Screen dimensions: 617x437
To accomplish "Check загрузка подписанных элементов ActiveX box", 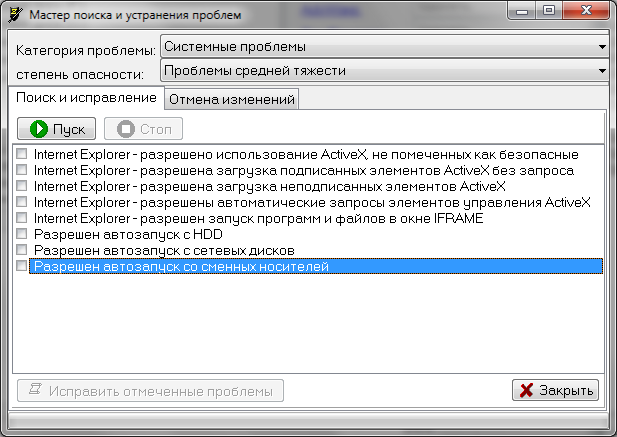I will click(x=22, y=170).
